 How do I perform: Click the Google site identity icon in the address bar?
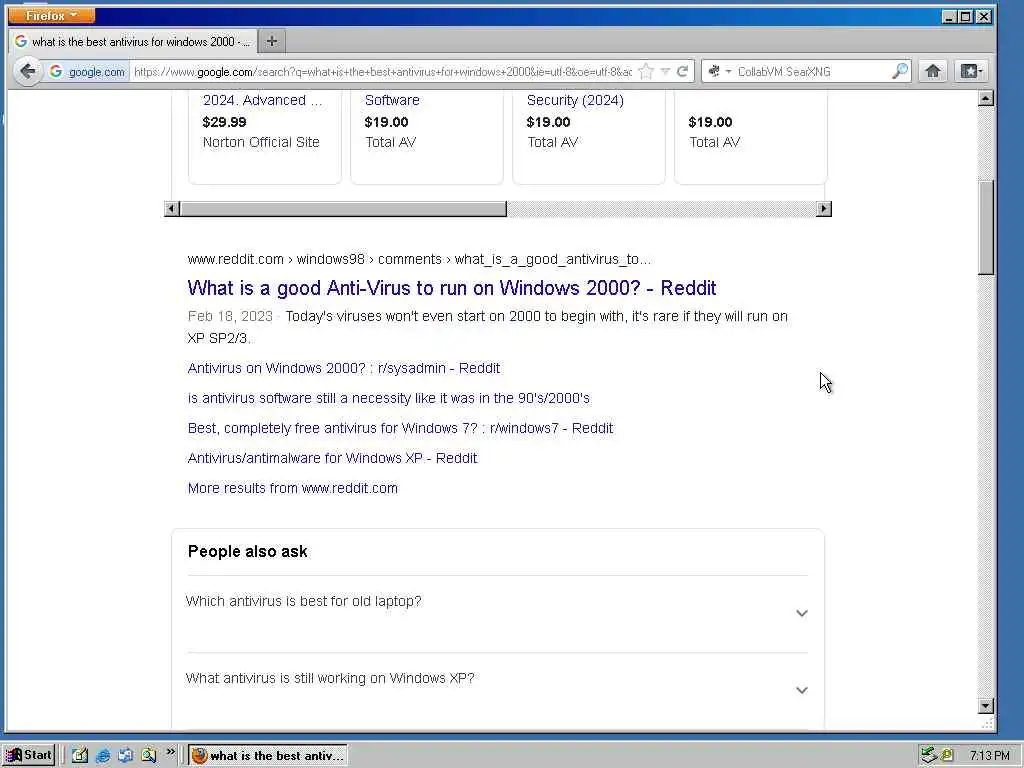56,71
